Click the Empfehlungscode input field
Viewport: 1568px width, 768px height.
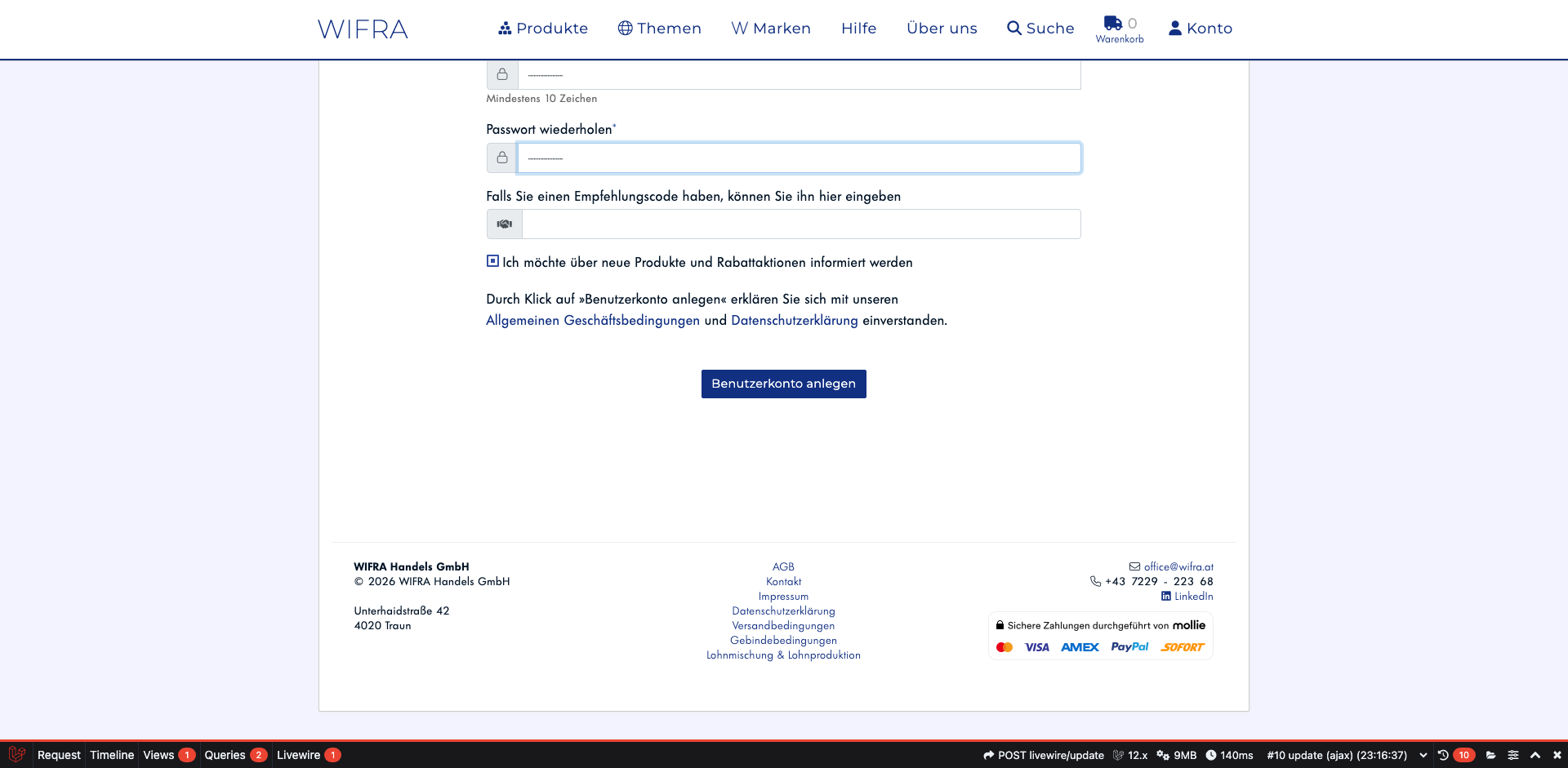pyautogui.click(x=800, y=224)
